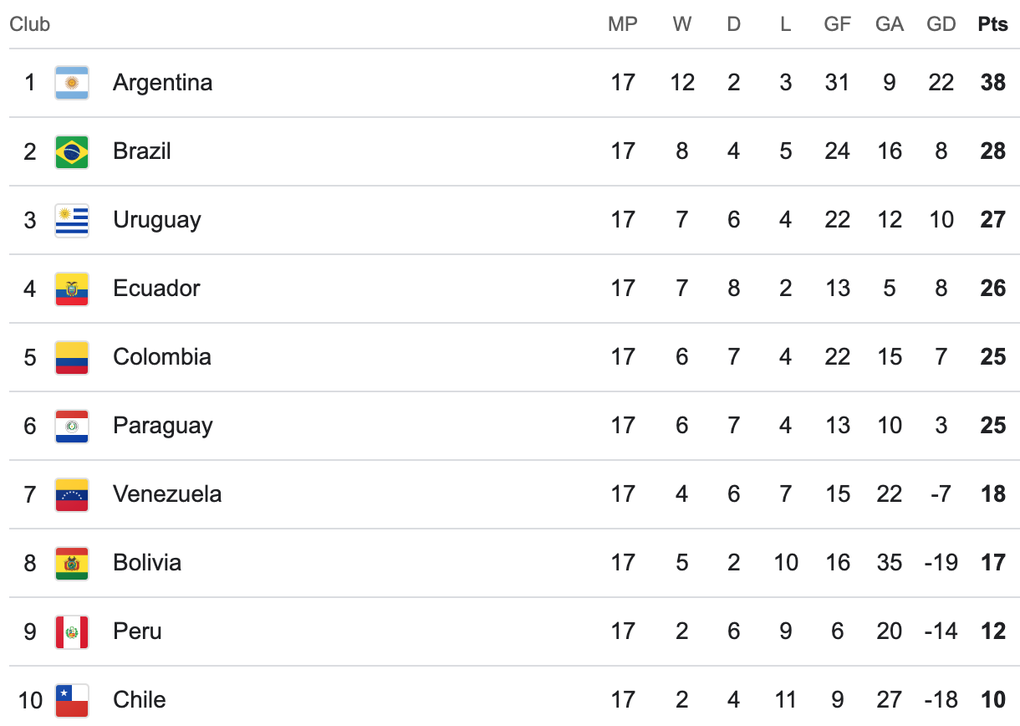Open the Argentina team link
The image size is (1020, 726).
(162, 83)
